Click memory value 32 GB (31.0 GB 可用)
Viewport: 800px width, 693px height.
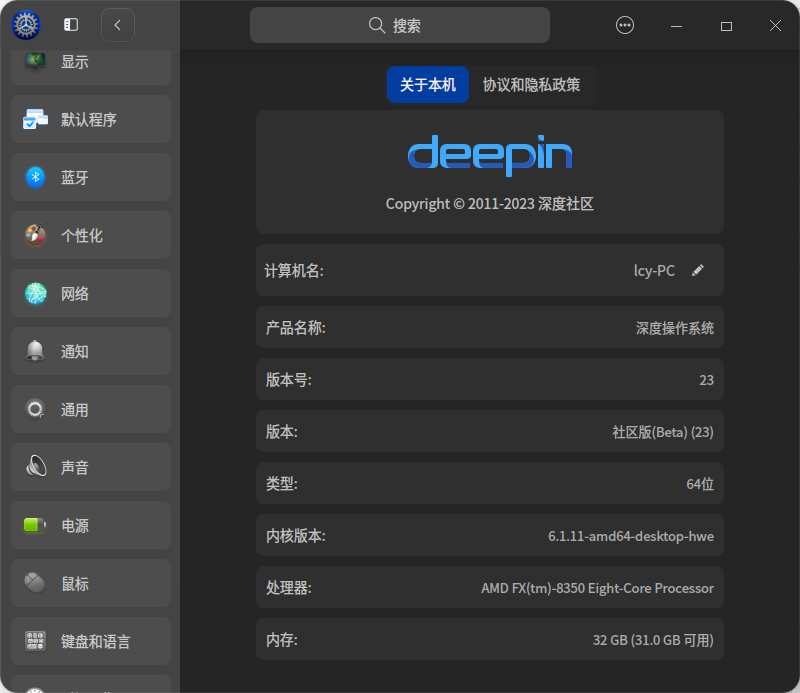pyautogui.click(x=653, y=640)
